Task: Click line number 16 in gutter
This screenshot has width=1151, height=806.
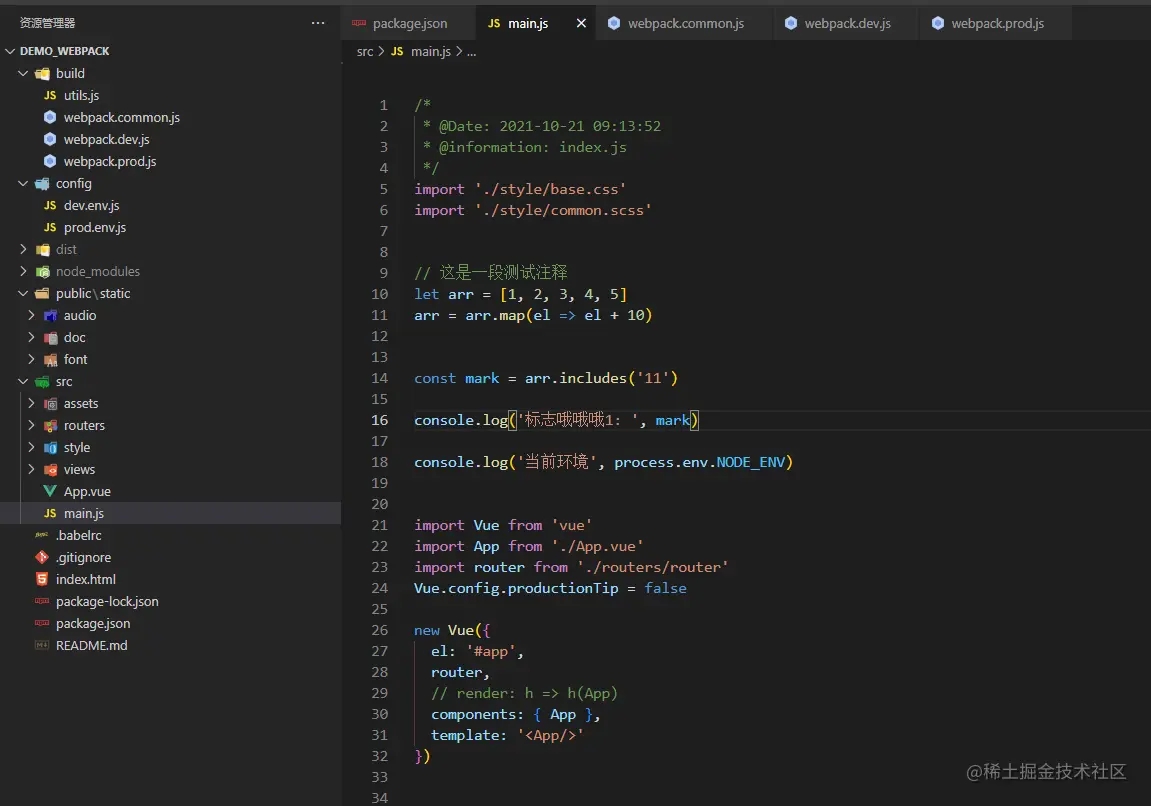Action: coord(380,420)
